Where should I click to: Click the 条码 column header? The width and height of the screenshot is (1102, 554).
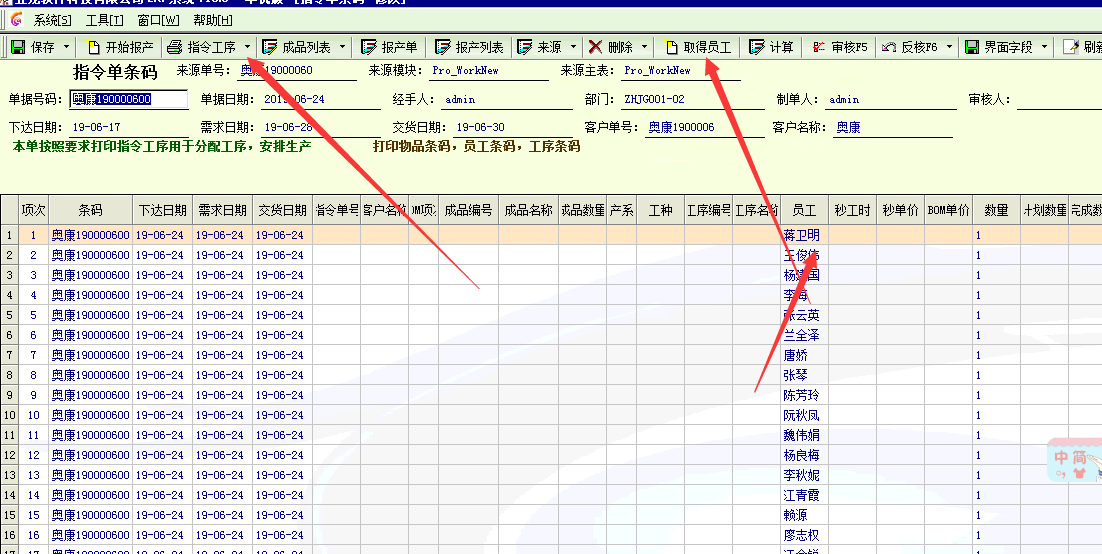tap(91, 210)
